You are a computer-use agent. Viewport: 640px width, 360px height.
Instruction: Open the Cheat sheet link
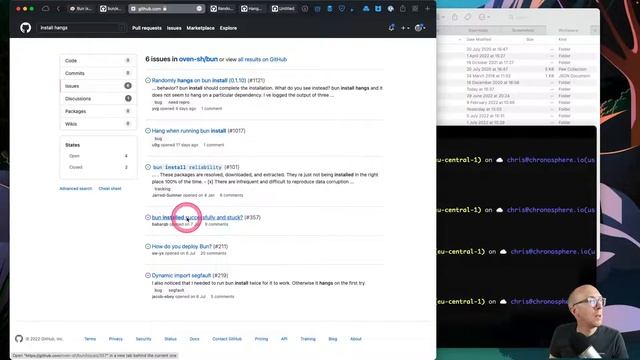point(110,189)
